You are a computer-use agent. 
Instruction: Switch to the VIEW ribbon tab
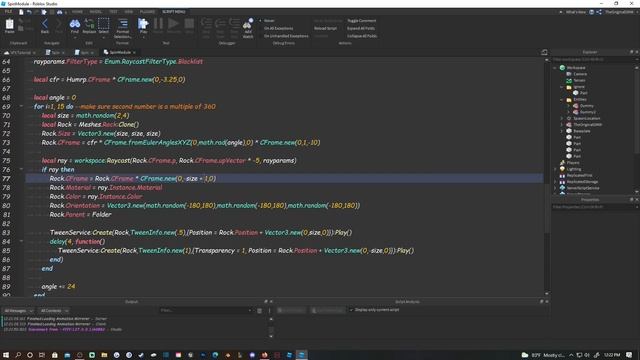coord(129,12)
